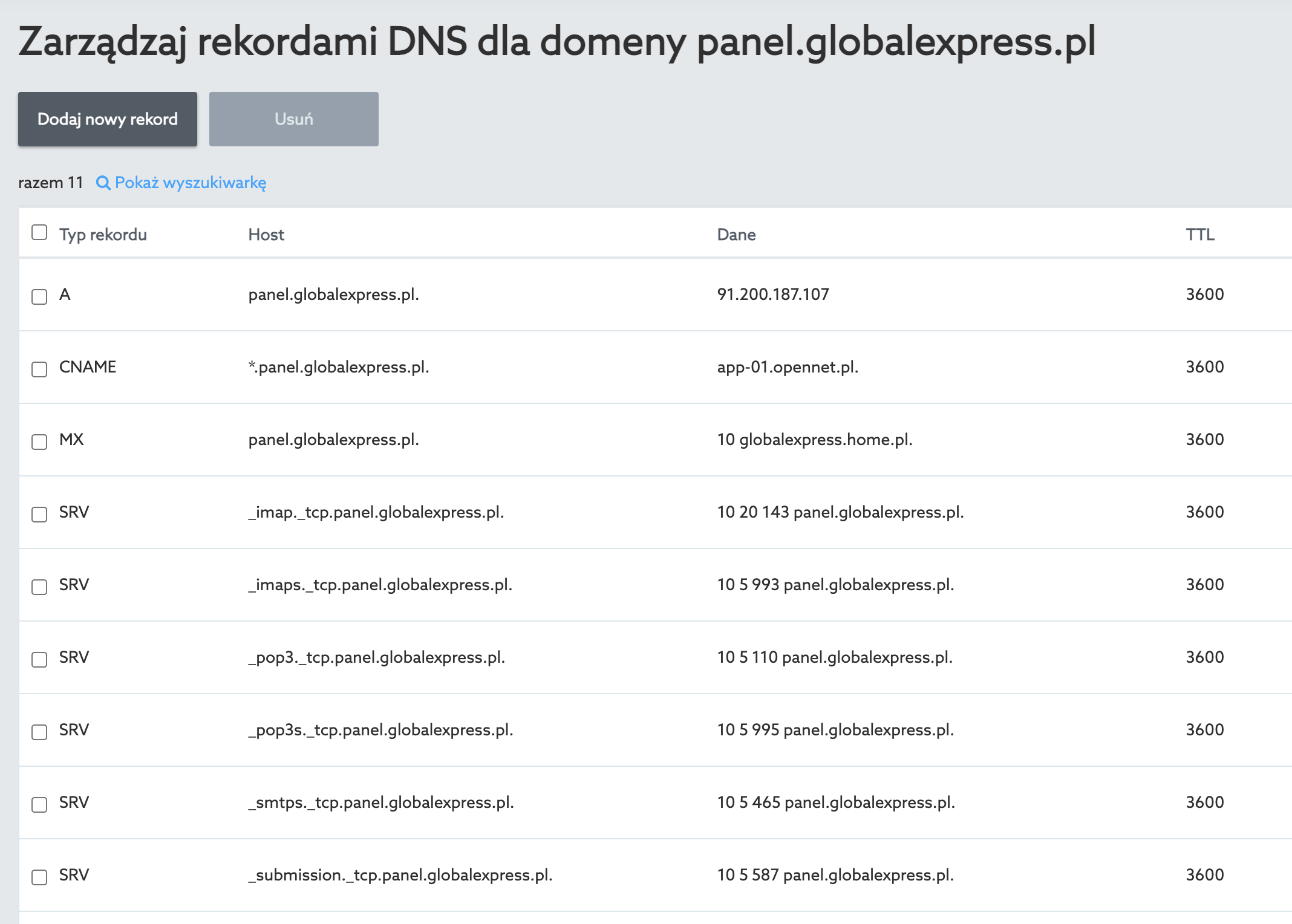Click 10 globalexpress.home.pl. MX data
1292x924 pixels.
(x=815, y=440)
